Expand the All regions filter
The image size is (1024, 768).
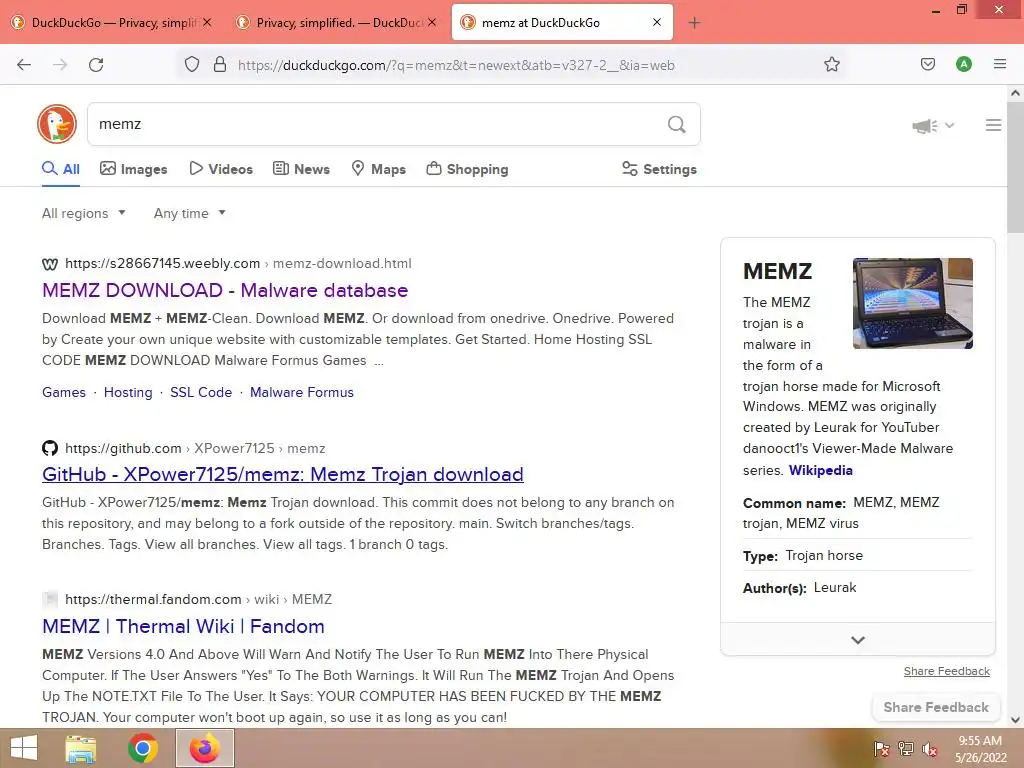point(84,214)
